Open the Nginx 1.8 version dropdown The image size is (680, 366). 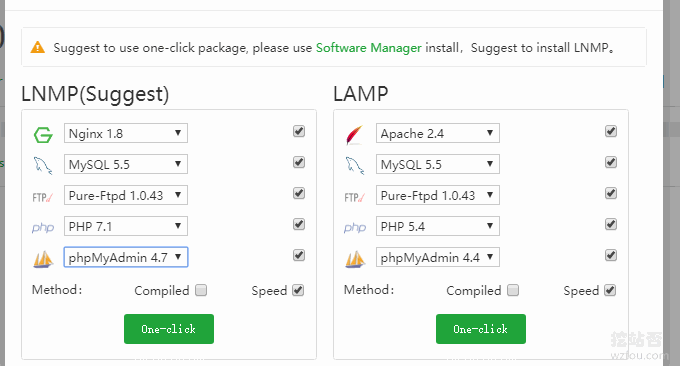(126, 133)
